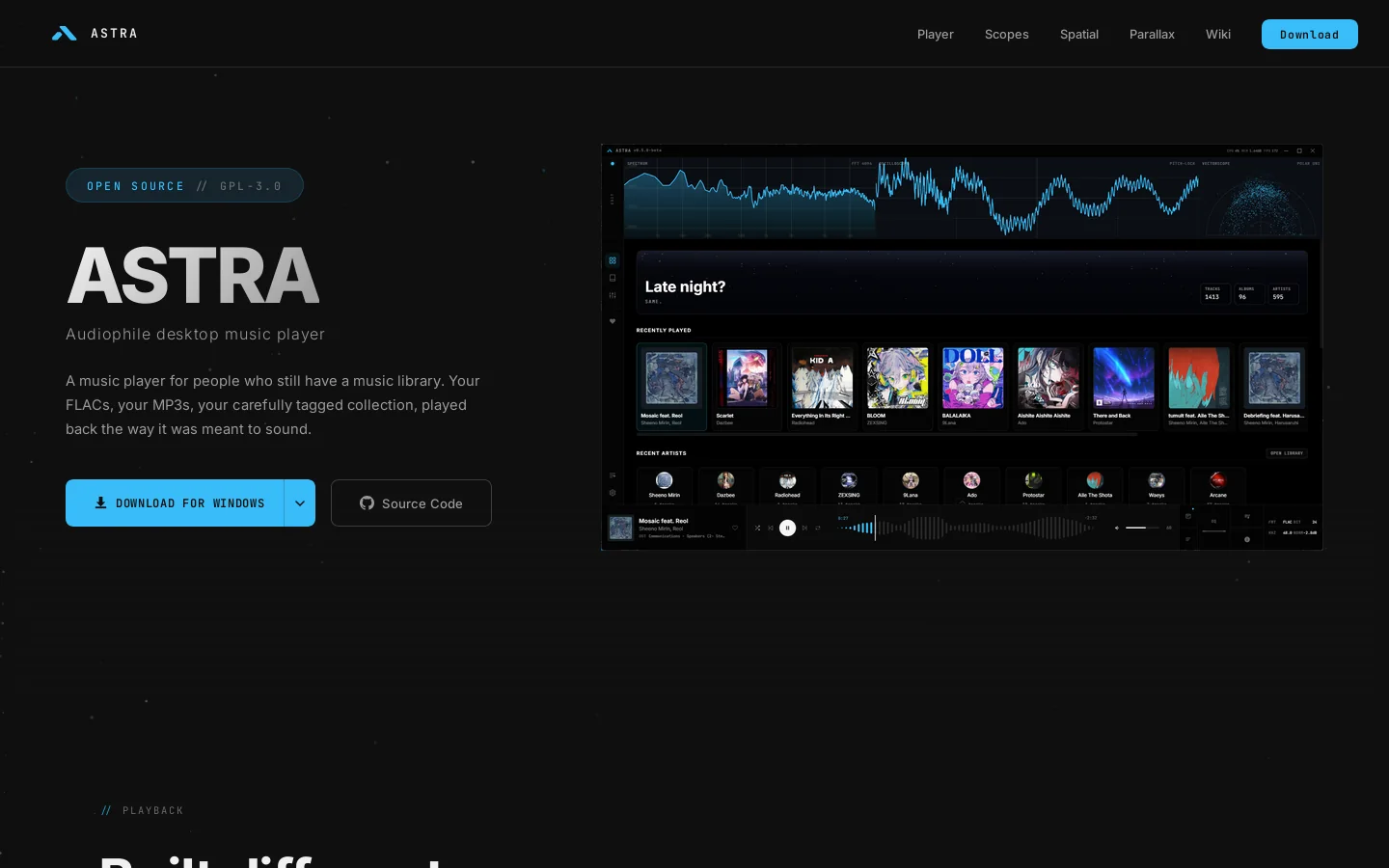Click the 'Late night?' greeting heading
This screenshot has height=868, width=1389.
(x=685, y=286)
